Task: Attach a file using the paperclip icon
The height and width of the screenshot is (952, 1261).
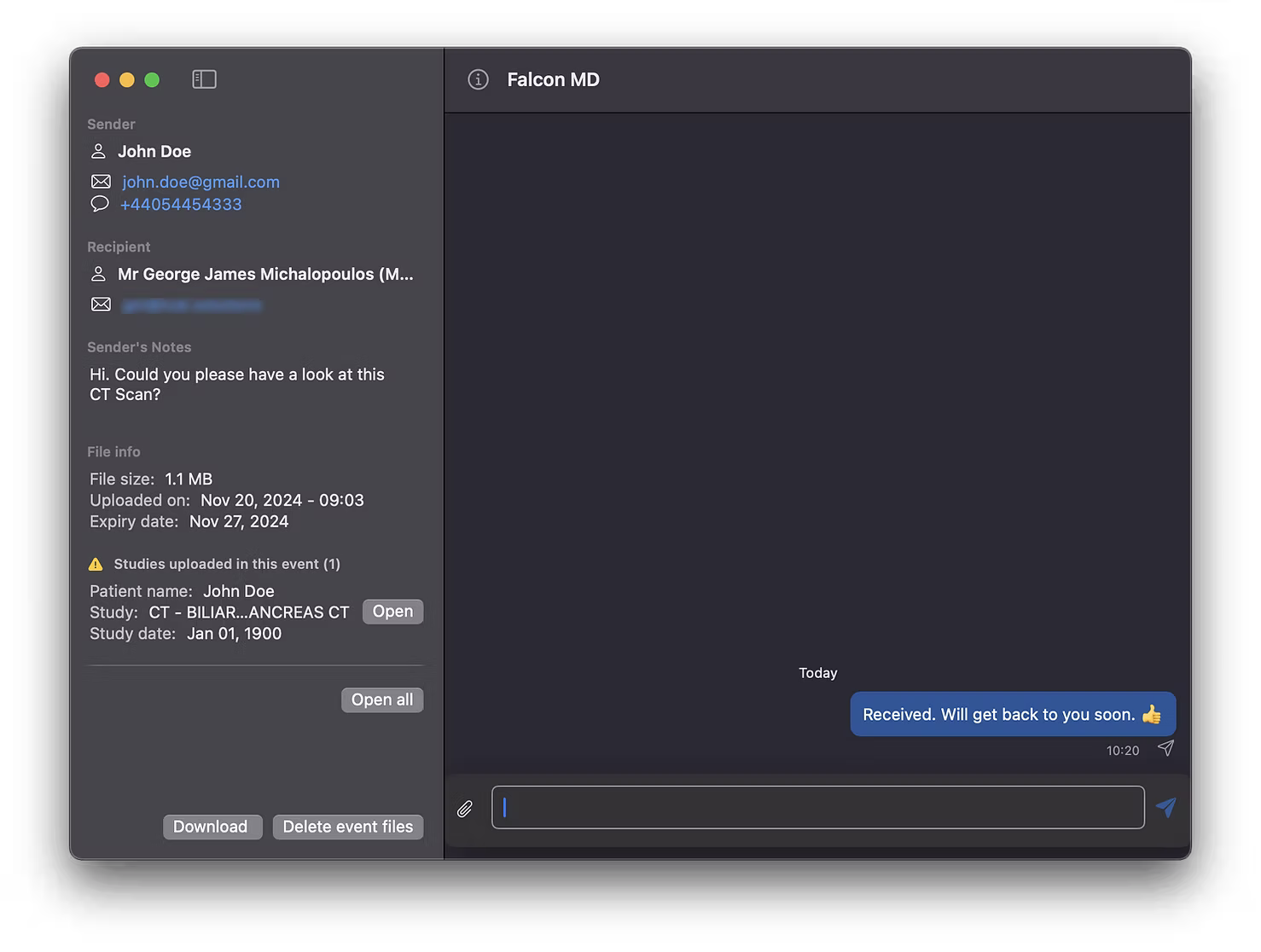Action: tap(465, 808)
